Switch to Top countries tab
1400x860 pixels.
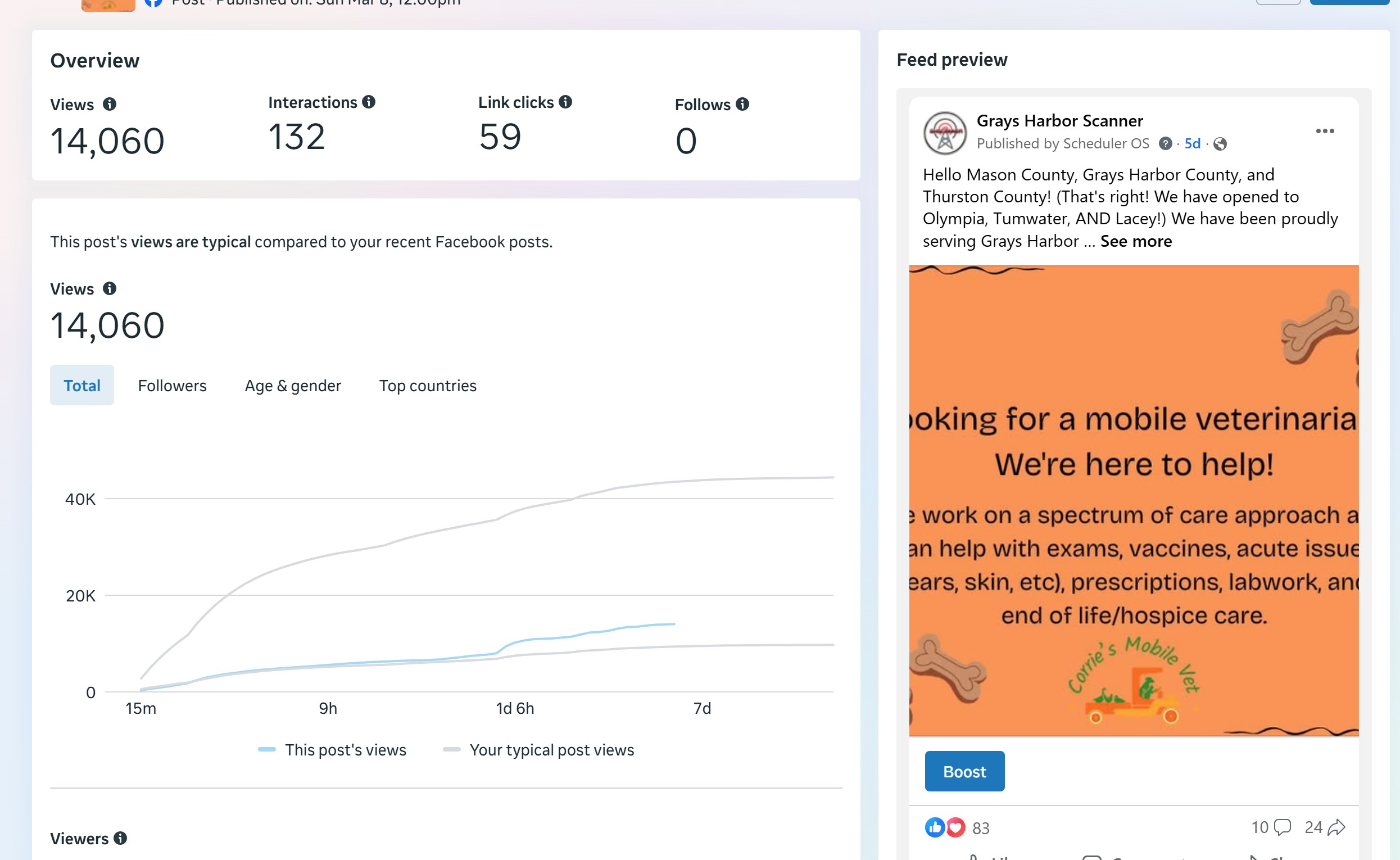coord(428,386)
